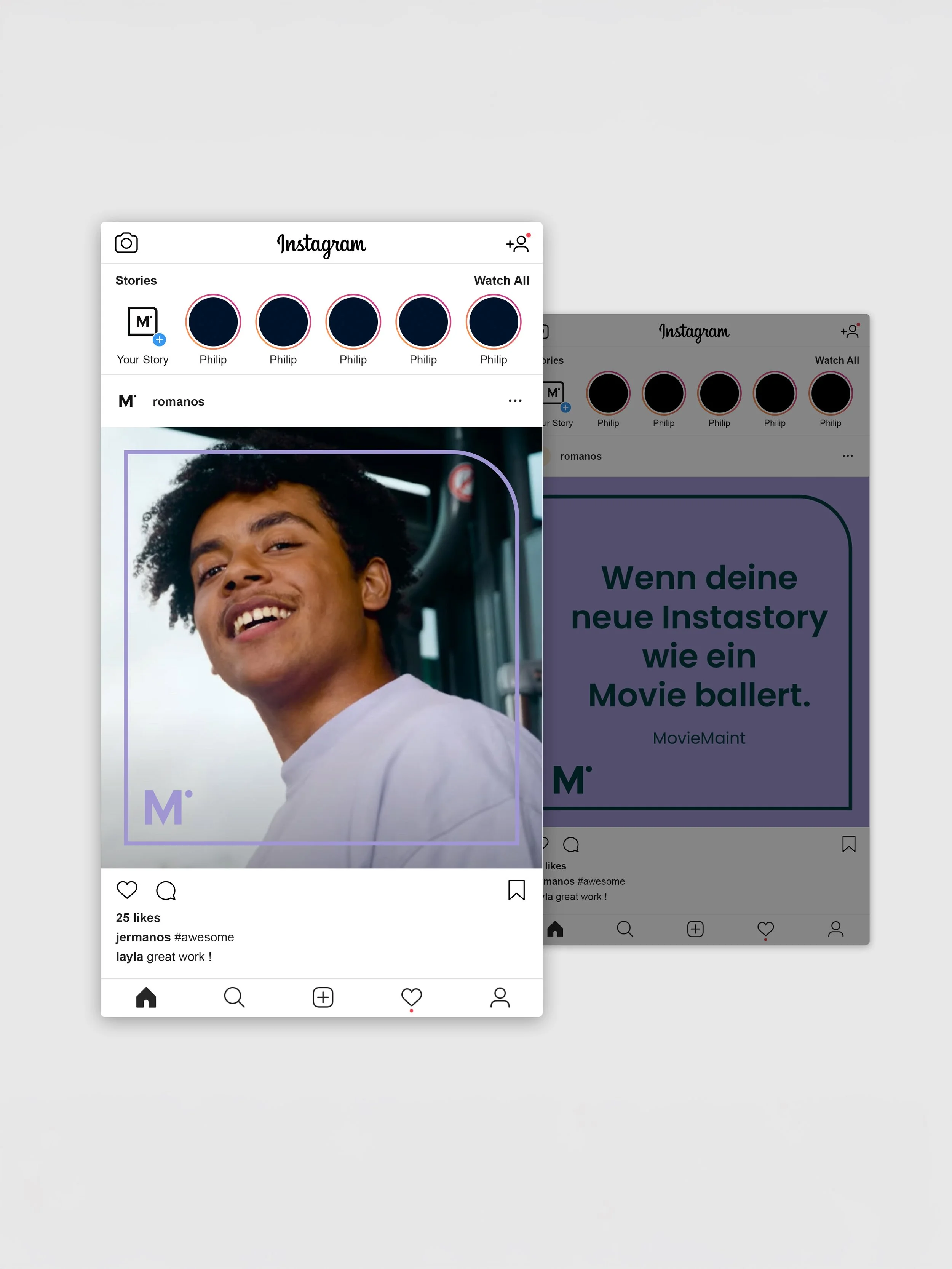Screen dimensions: 952x1269
Task: Open profile icon in front phone navigation
Action: (x=500, y=997)
